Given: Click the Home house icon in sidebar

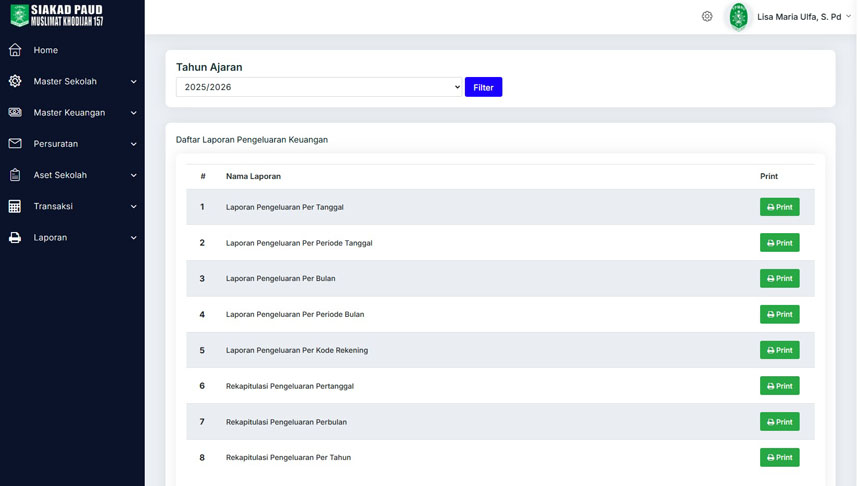Looking at the screenshot, I should pyautogui.click(x=15, y=50).
